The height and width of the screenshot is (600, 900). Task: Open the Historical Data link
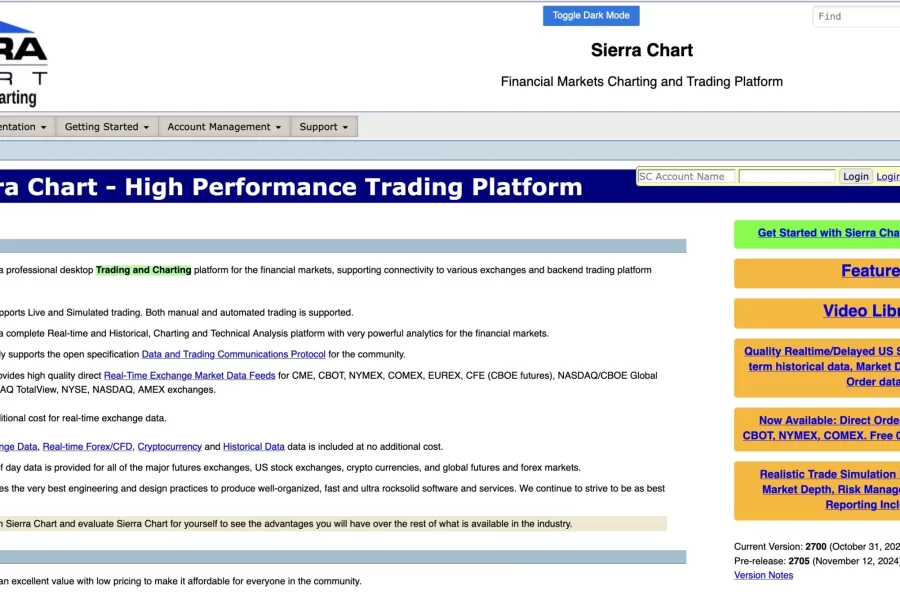pyautogui.click(x=254, y=446)
